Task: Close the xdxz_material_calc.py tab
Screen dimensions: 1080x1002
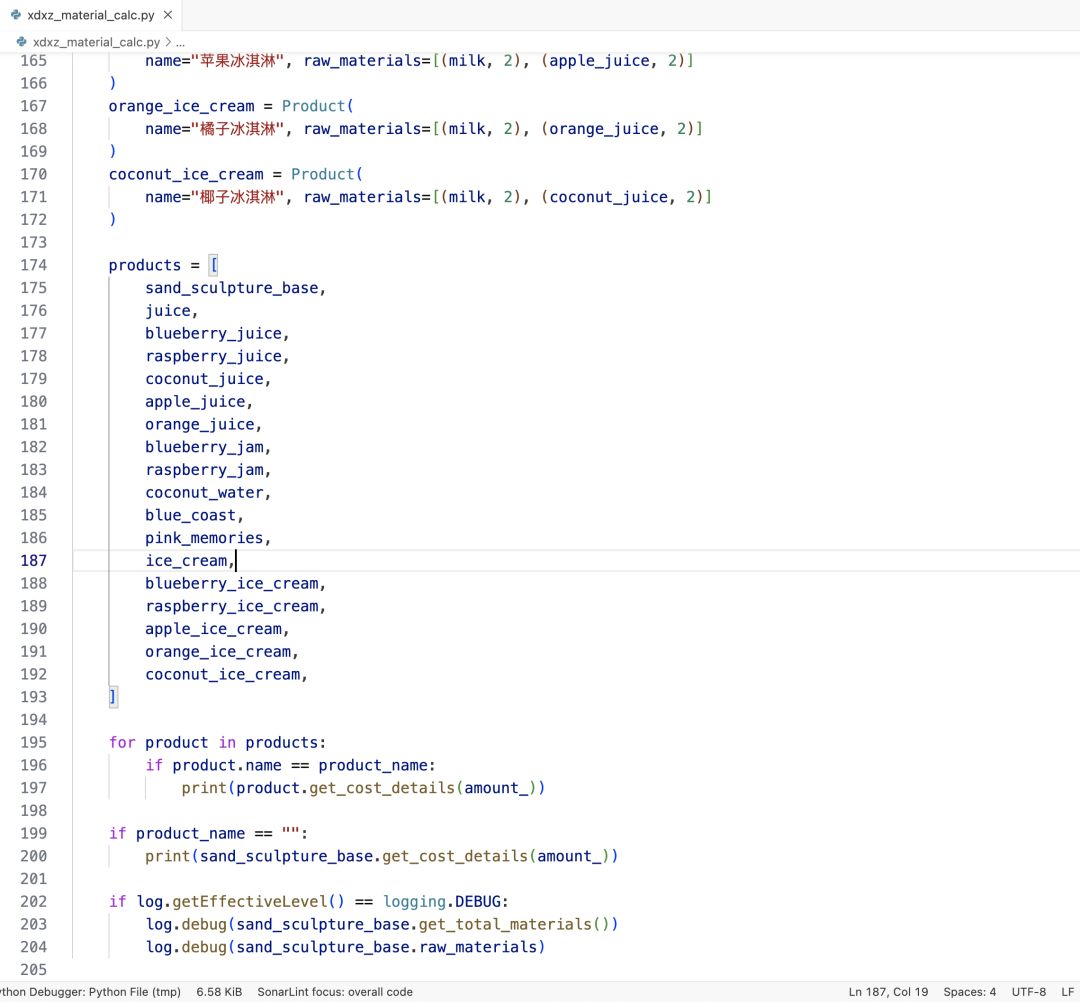Action: [167, 16]
